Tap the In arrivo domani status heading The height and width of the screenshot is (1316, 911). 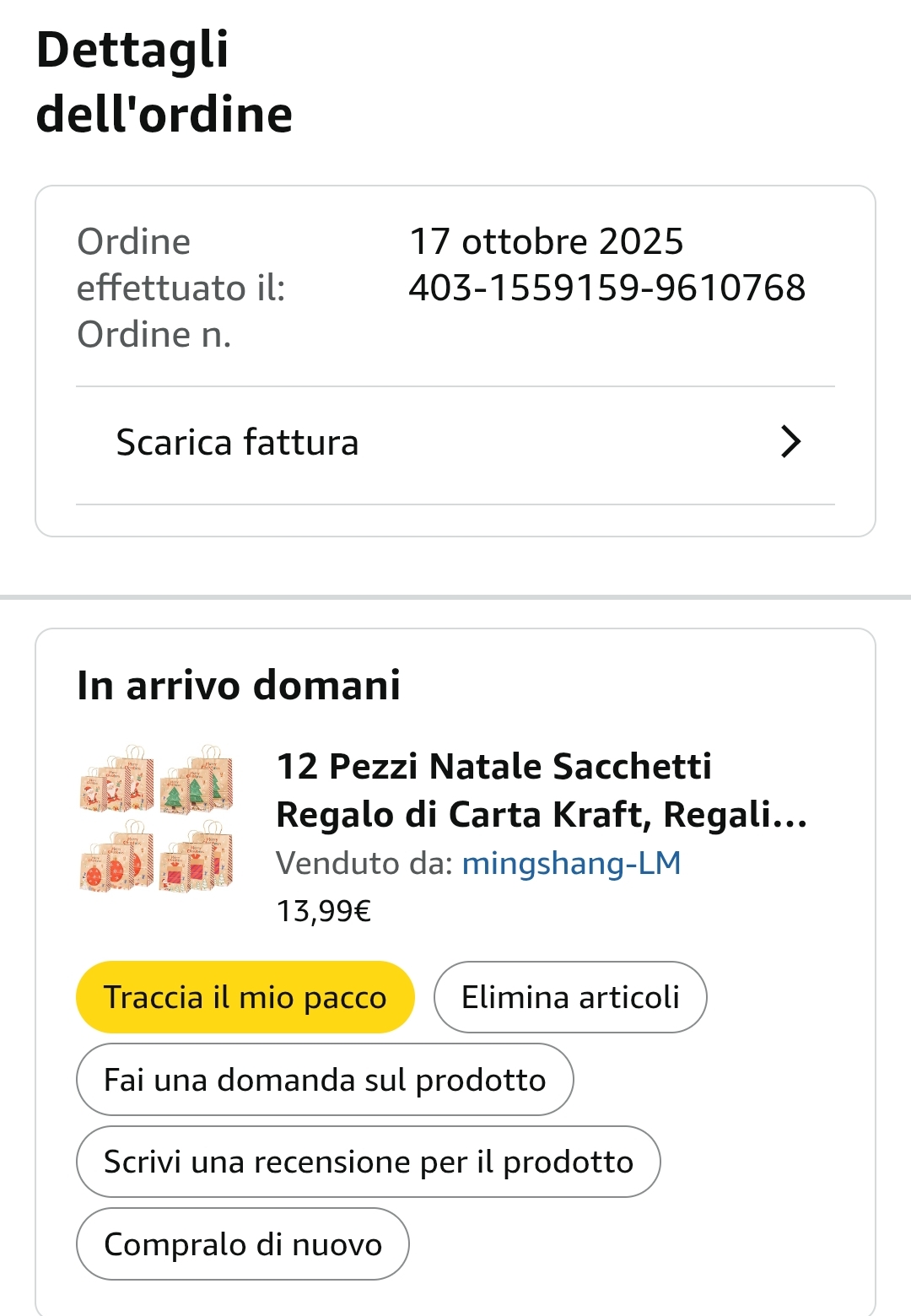pos(239,685)
